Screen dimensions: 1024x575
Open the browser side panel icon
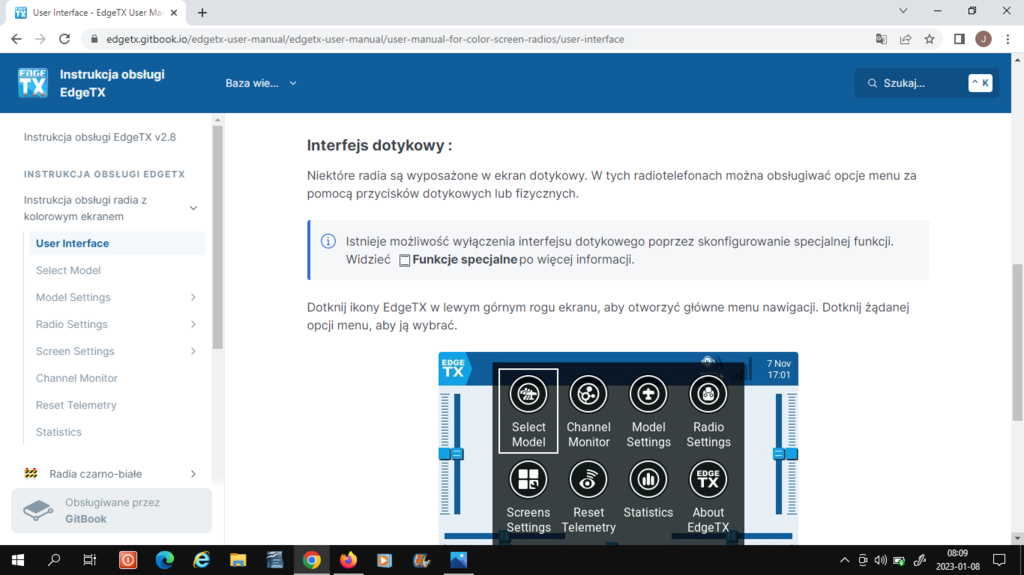(959, 39)
